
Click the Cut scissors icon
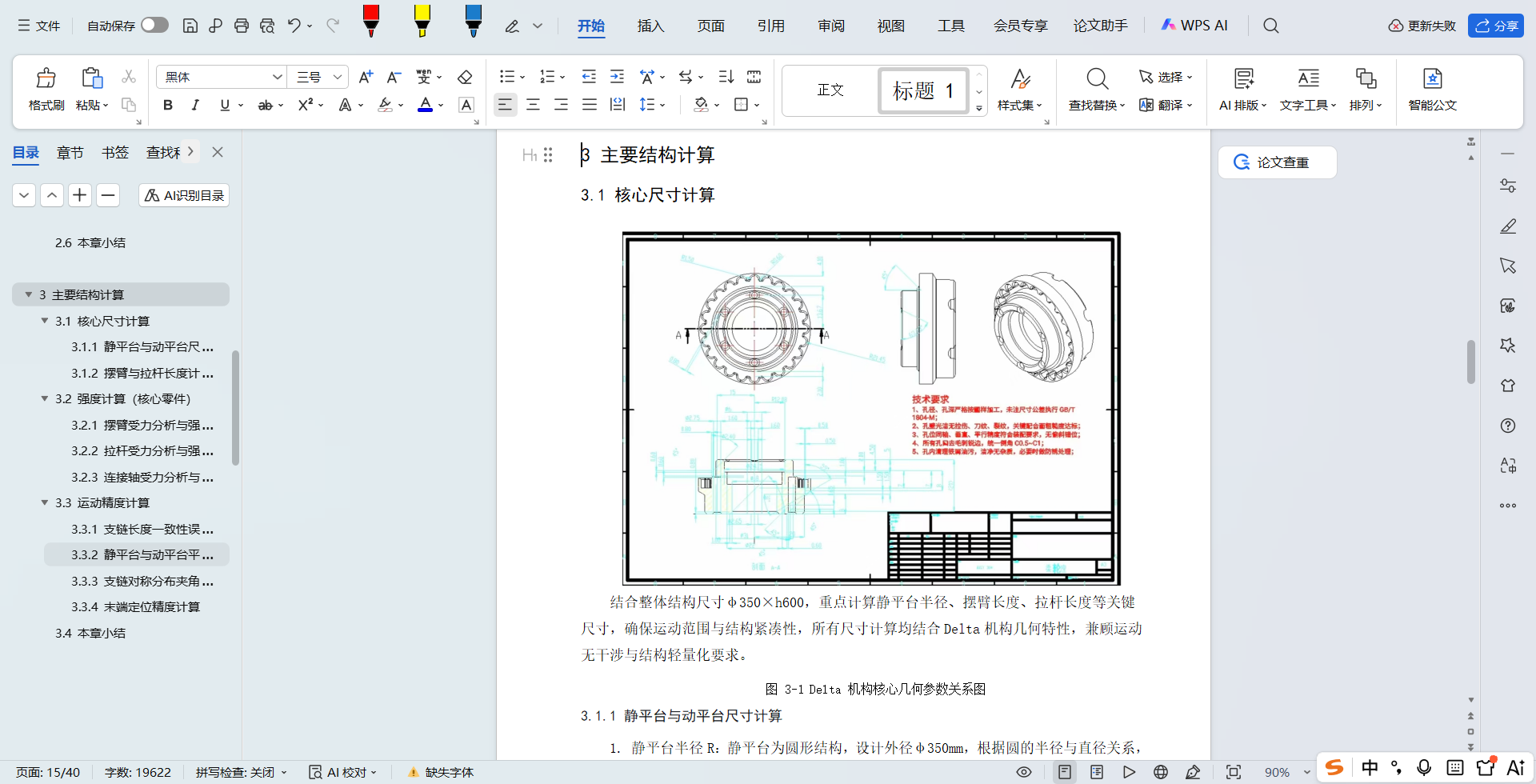(x=128, y=77)
